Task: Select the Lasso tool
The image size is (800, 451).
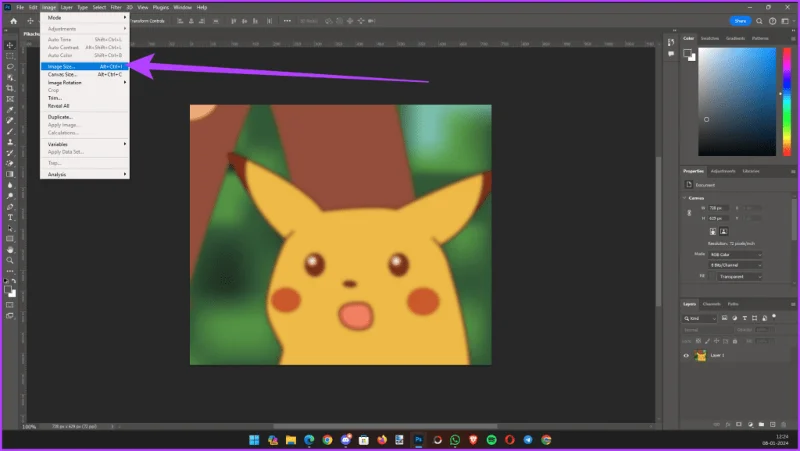Action: 10,67
